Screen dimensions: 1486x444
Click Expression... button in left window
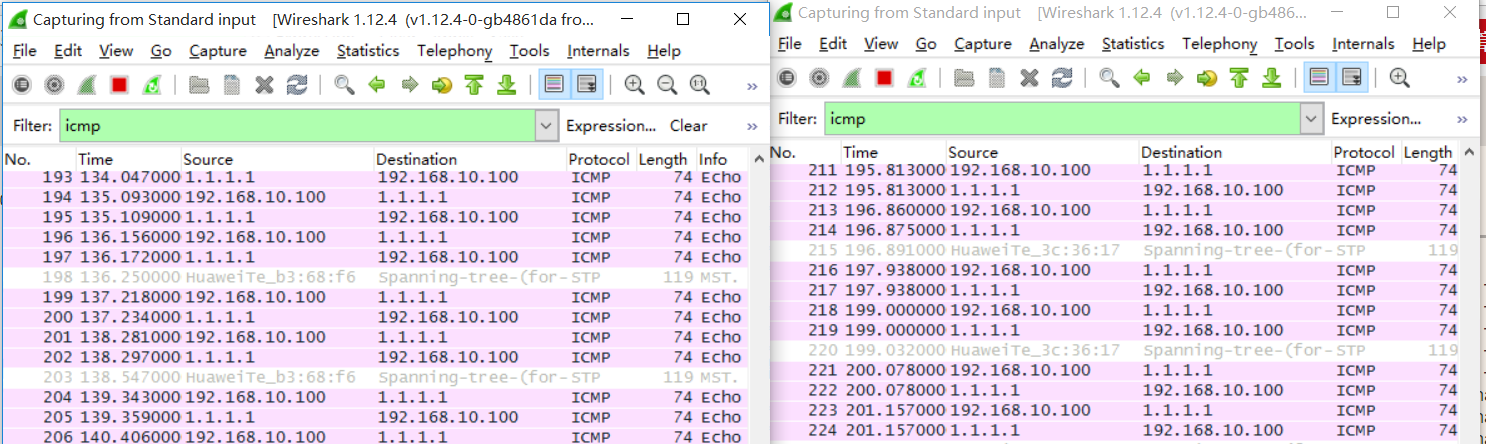coord(611,126)
